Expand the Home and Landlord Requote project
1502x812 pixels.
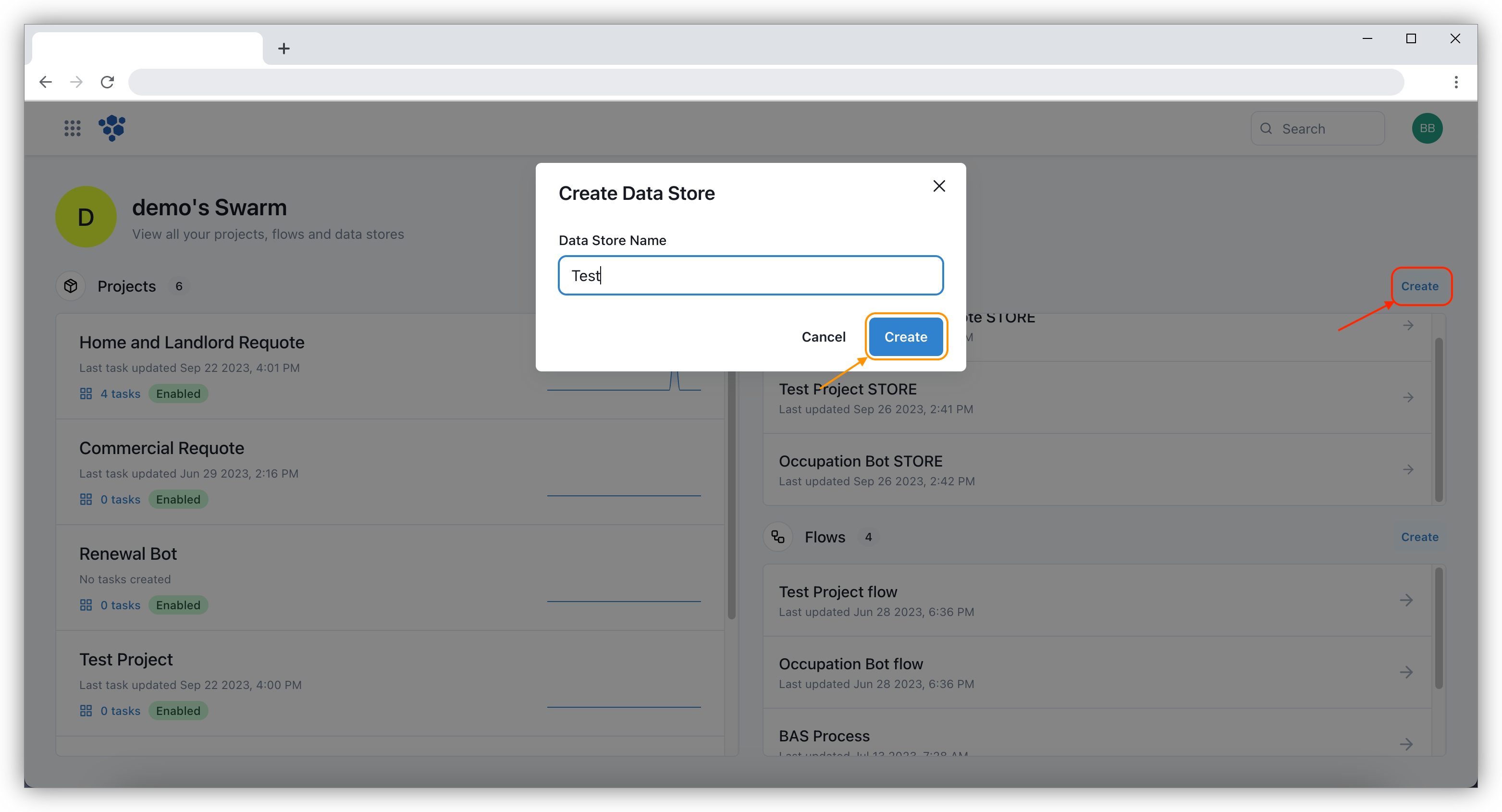pos(192,341)
